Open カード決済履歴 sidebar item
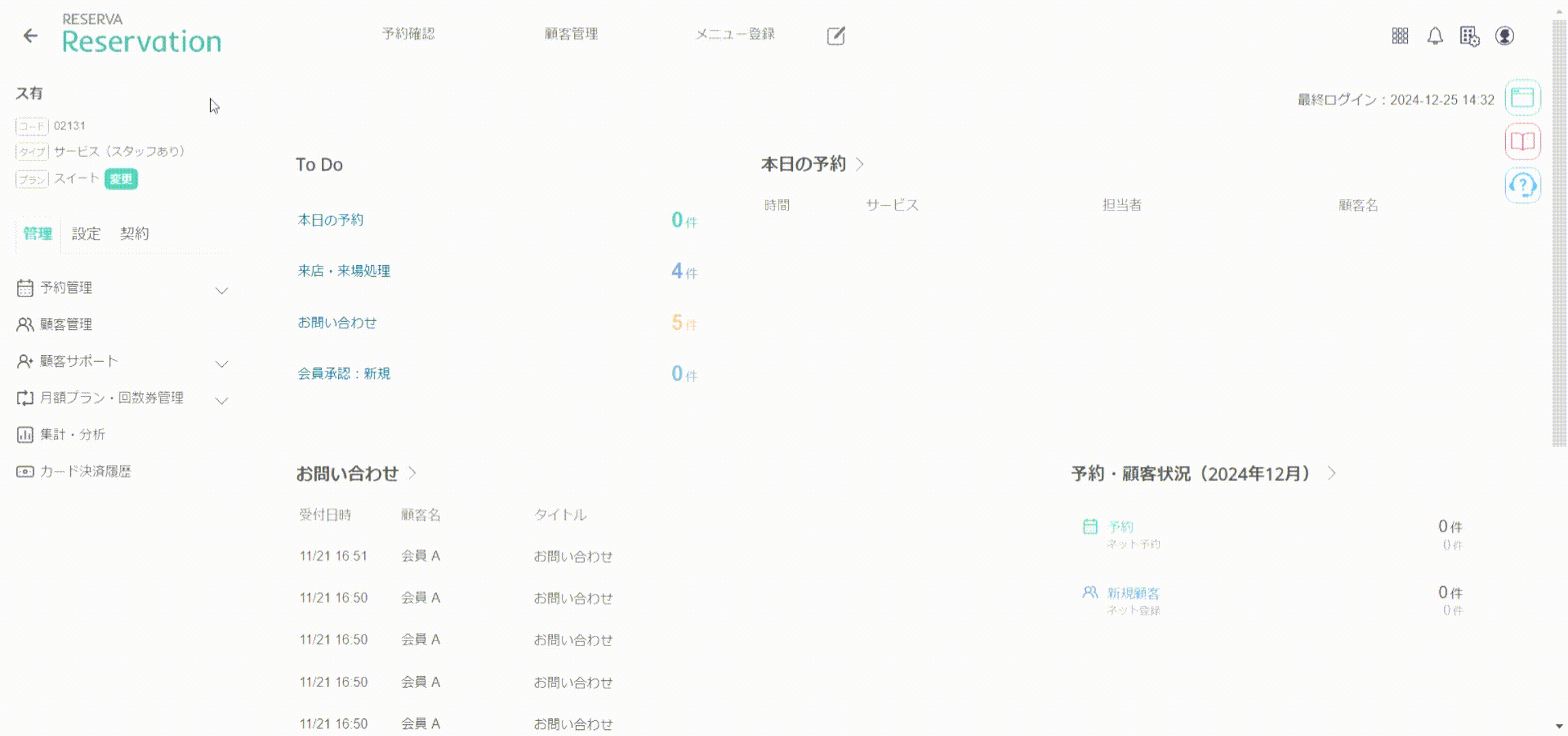Viewport: 1568px width, 736px height. pyautogui.click(x=85, y=472)
